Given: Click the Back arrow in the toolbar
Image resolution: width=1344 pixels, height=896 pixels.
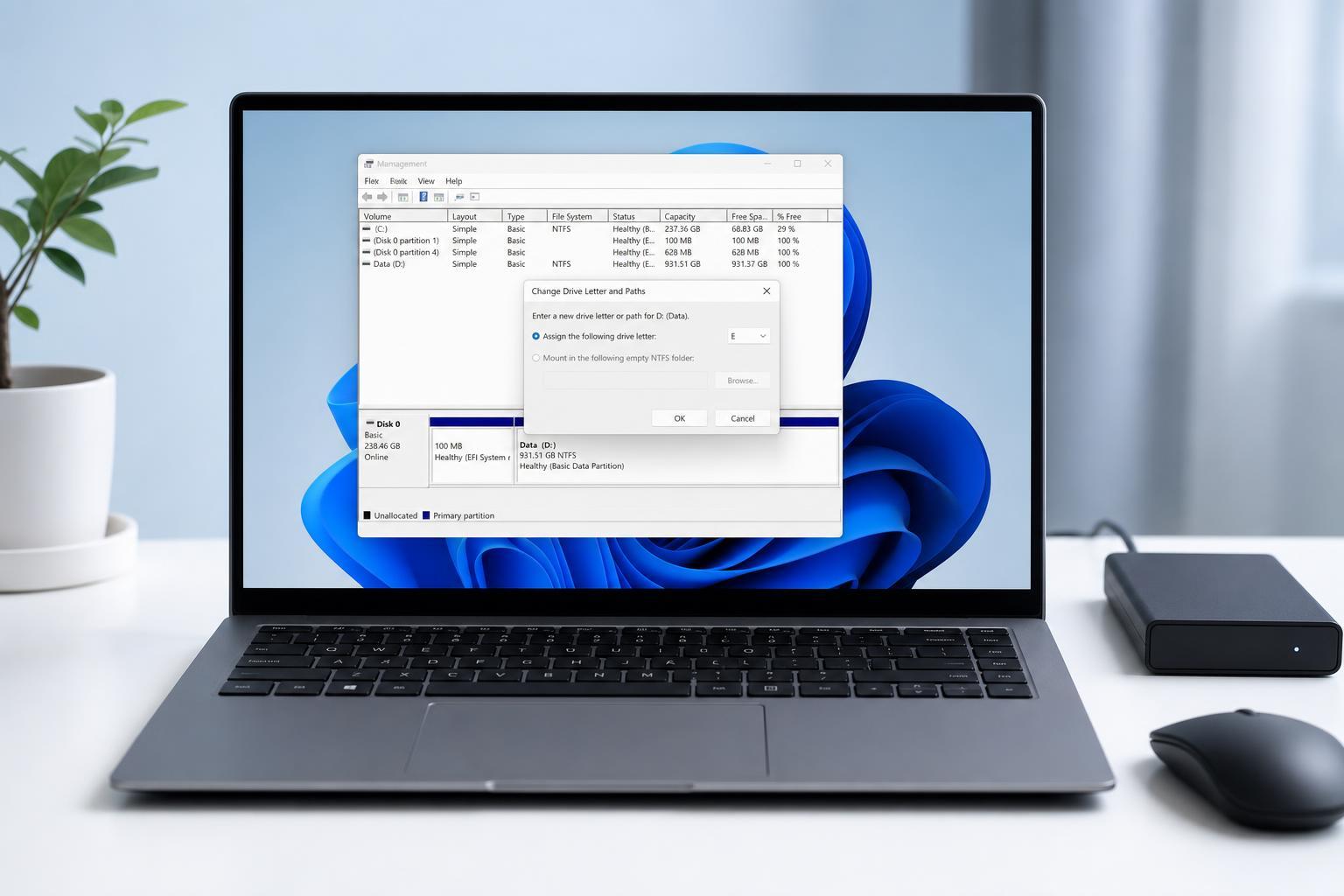Looking at the screenshot, I should coord(367,197).
